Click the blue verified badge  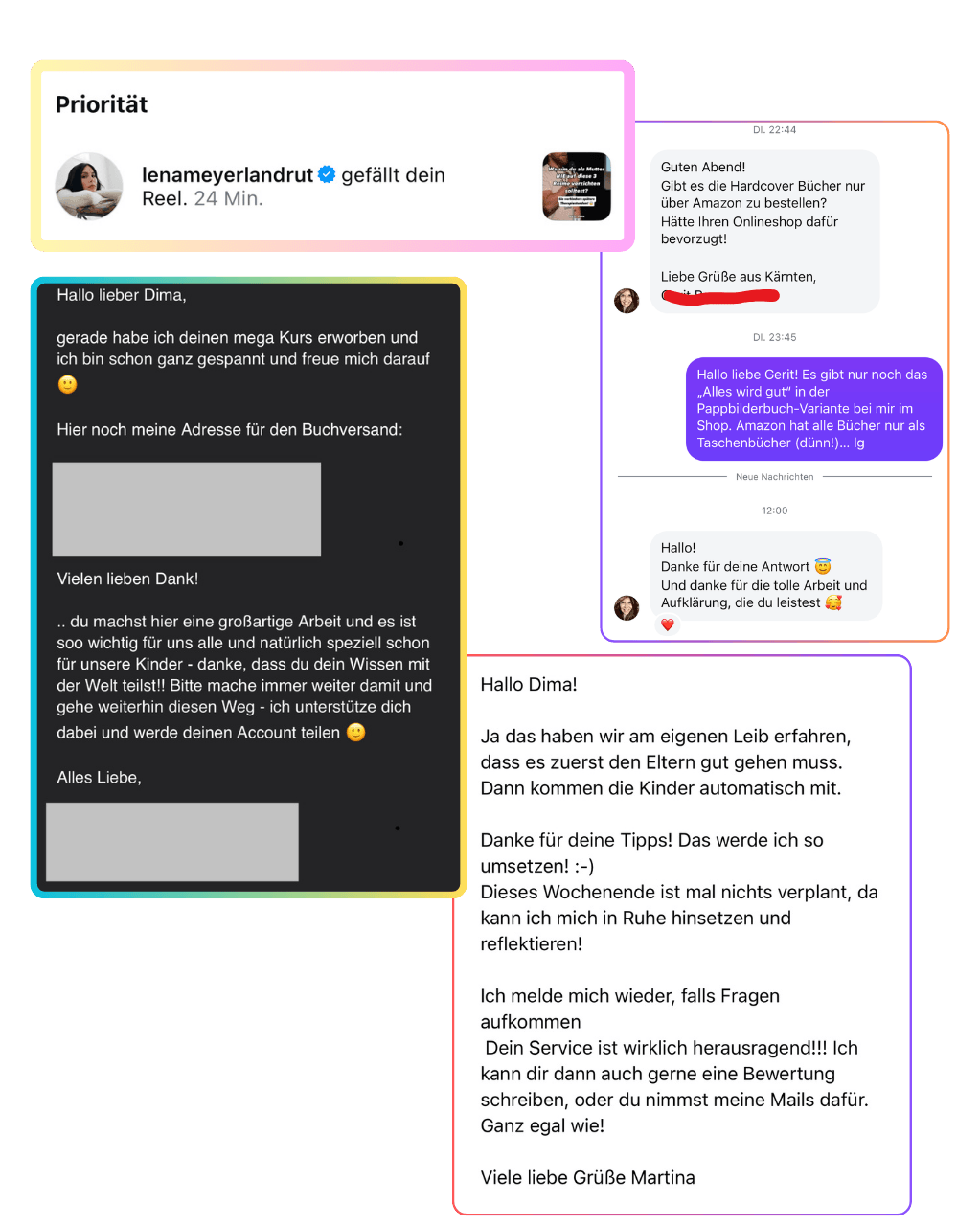pyautogui.click(x=327, y=174)
